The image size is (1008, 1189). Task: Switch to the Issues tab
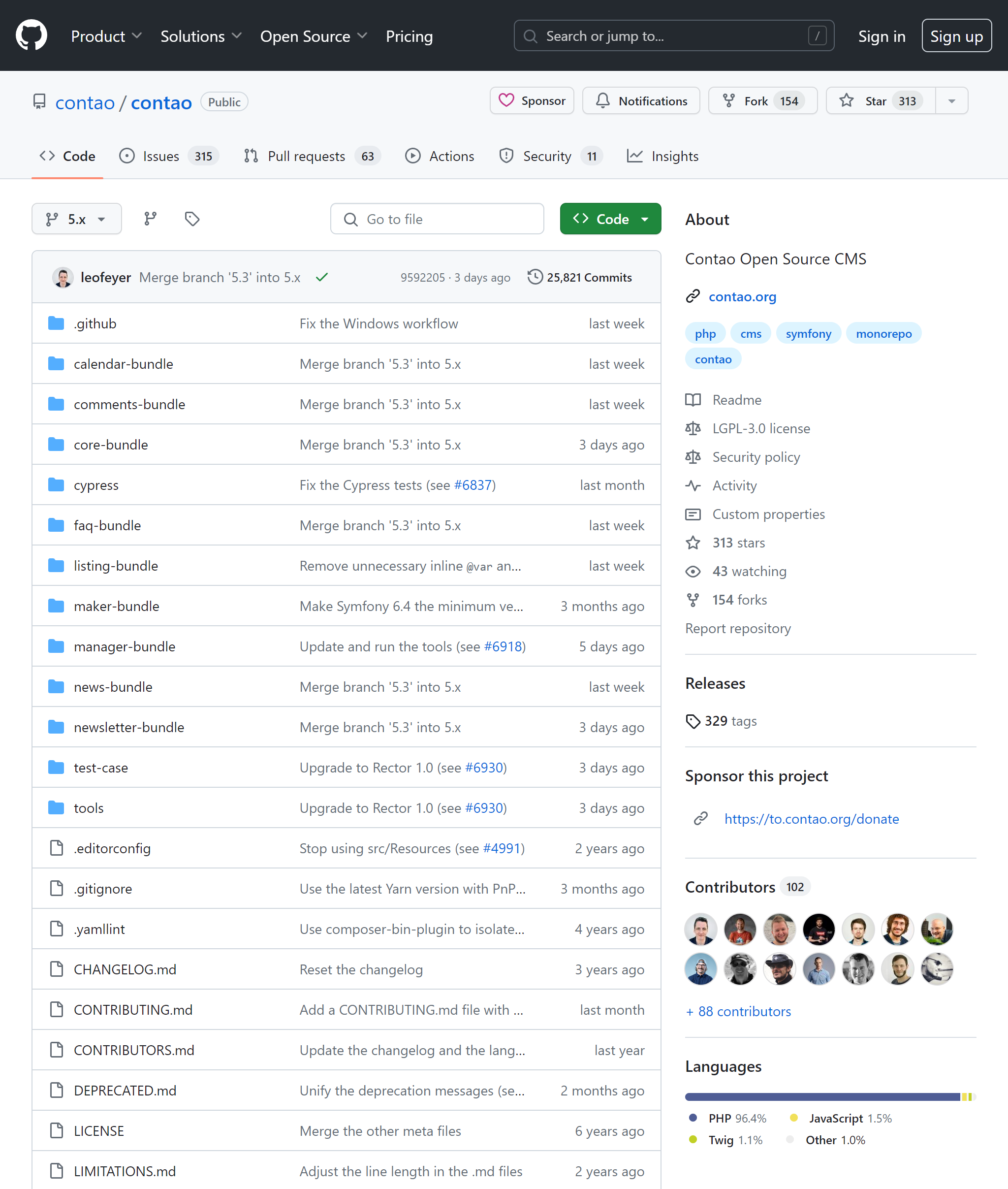(x=168, y=156)
